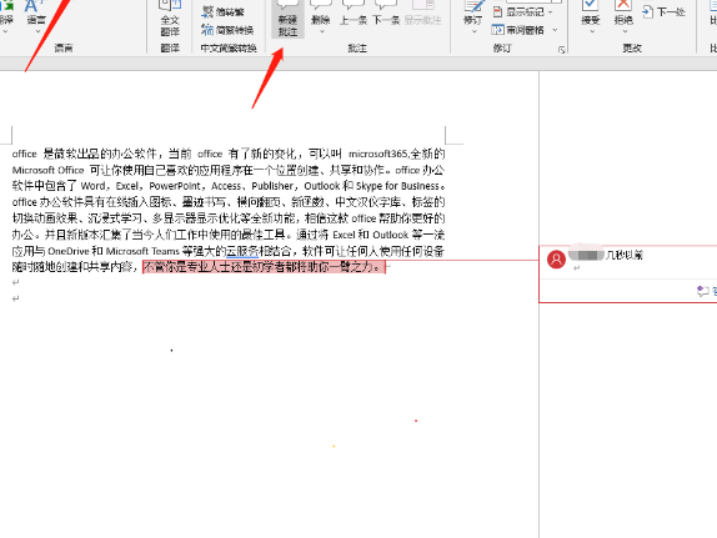Expand the dropdown arrow under 删除
The image size is (717, 538).
click(x=322, y=32)
